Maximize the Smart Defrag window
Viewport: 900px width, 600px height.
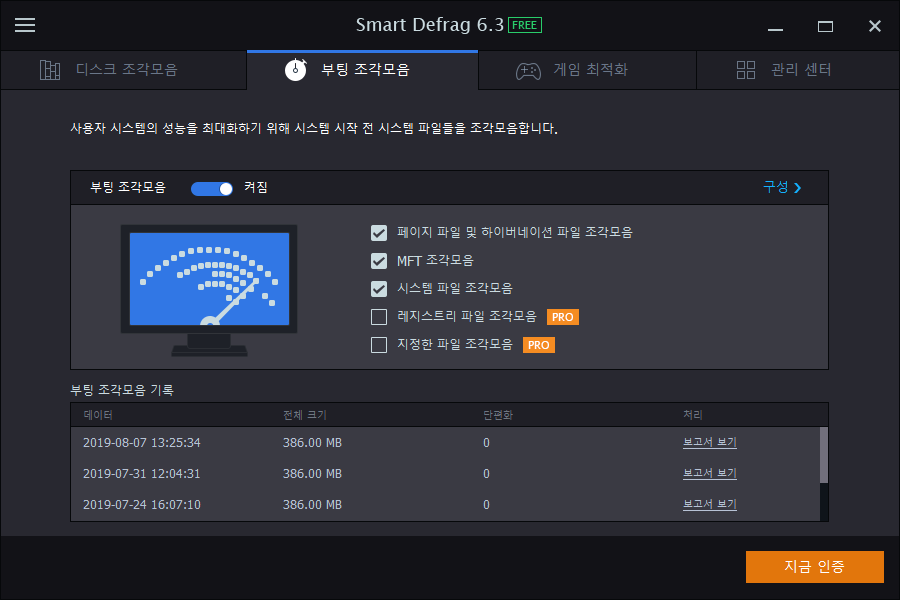point(825,26)
